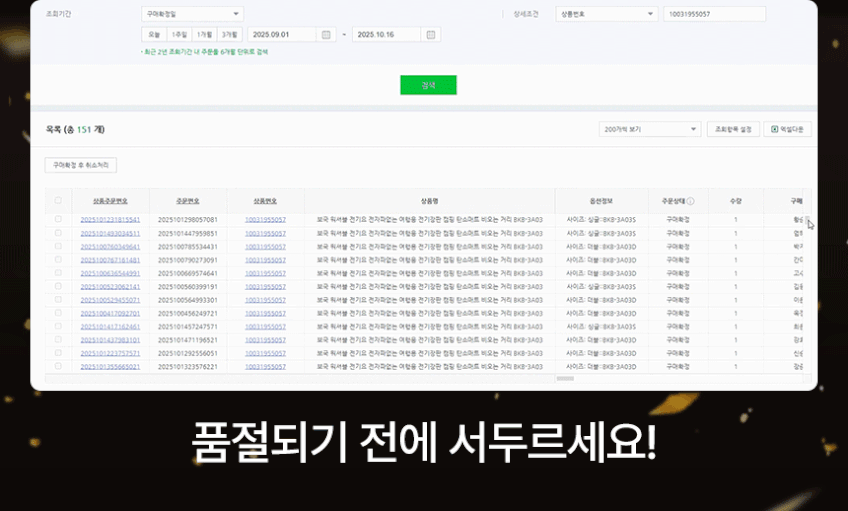Sort by the 주문번호 column header
This screenshot has height=511, width=848.
point(188,201)
